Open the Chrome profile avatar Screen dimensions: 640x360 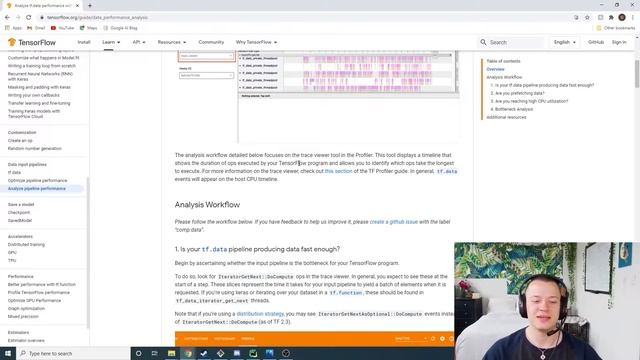click(622, 18)
